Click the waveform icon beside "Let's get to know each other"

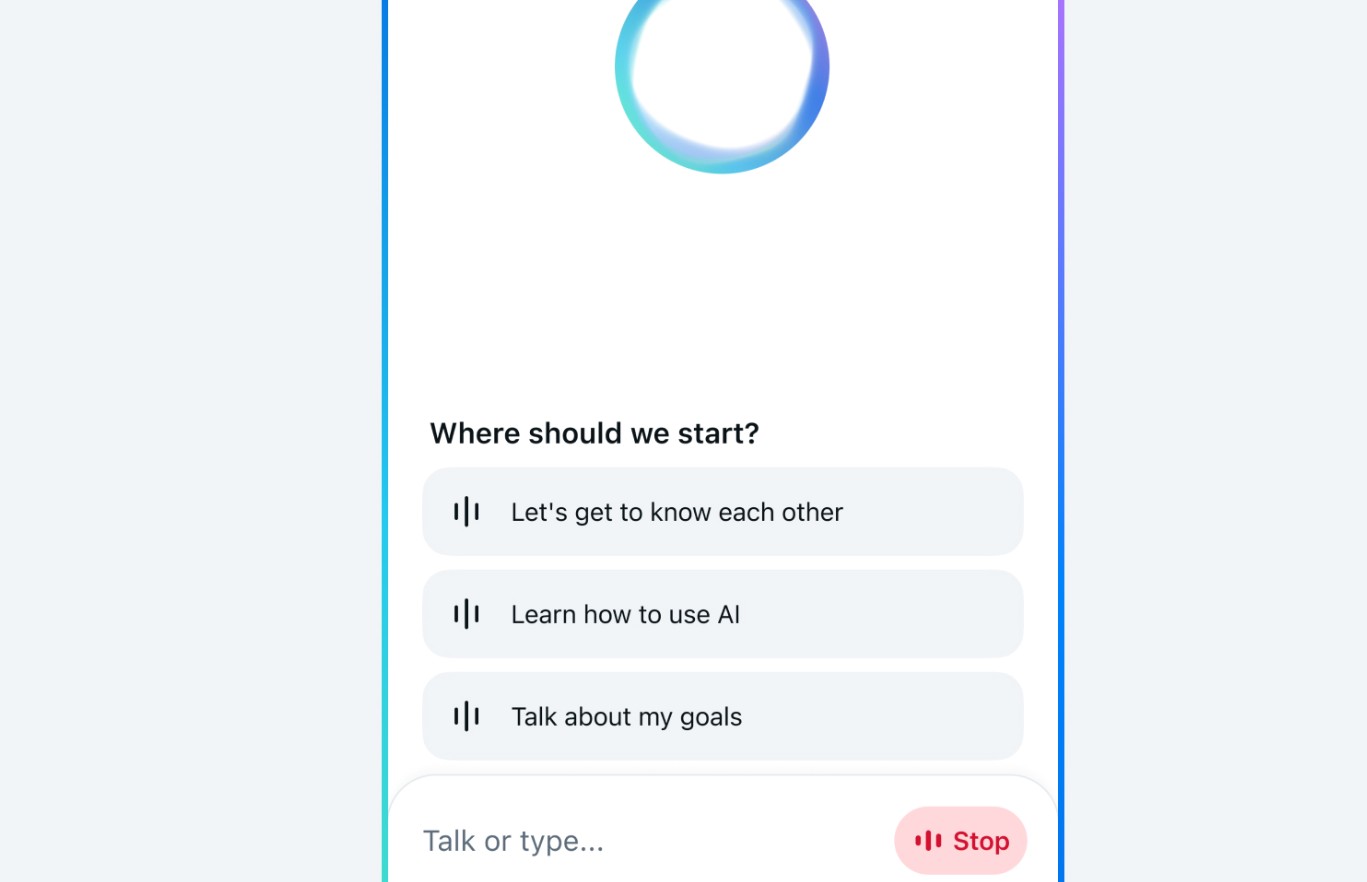[x=466, y=512]
